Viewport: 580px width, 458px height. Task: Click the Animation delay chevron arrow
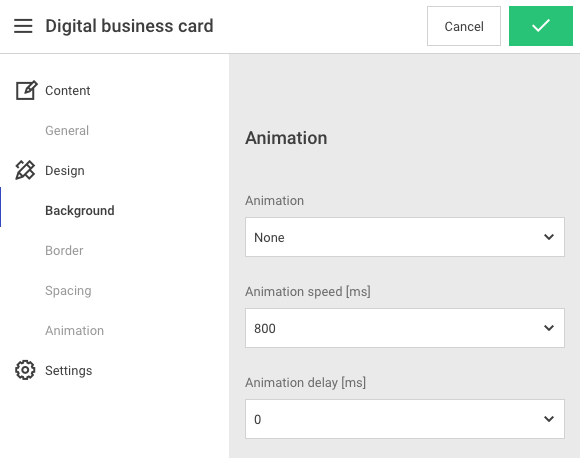click(x=549, y=419)
